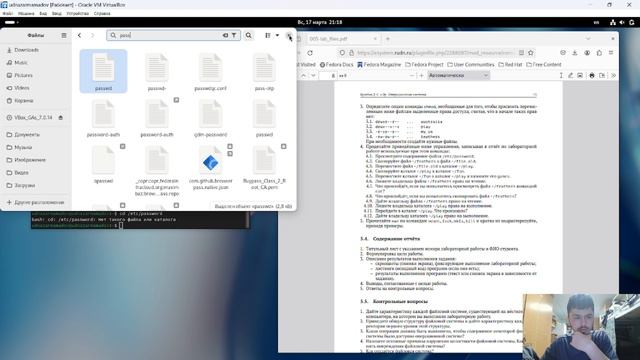
Task: Open VirtualBox Ввод menu
Action: [x=57, y=13]
